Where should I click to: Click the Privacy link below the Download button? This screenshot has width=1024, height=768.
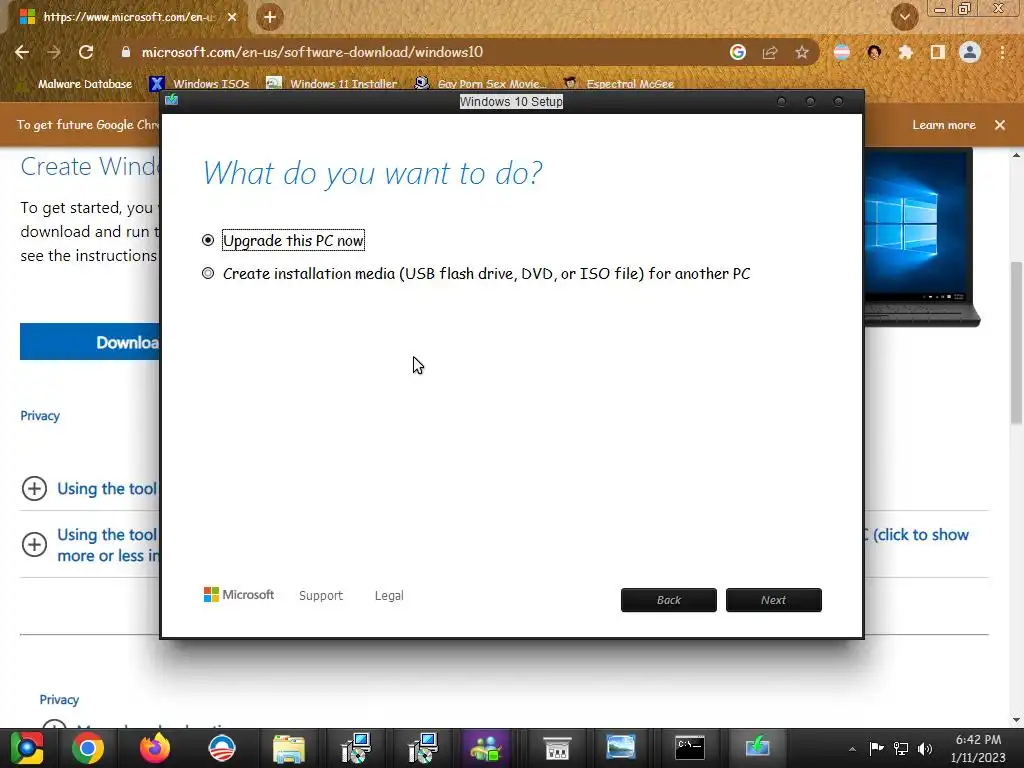tap(40, 416)
